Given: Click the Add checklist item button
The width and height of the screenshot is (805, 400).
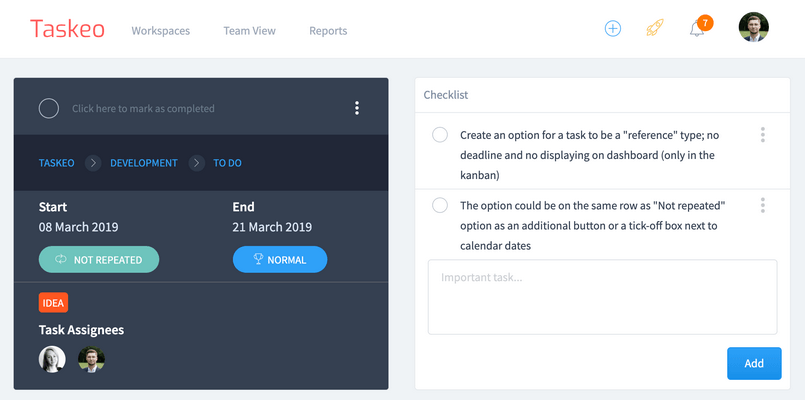Looking at the screenshot, I should pos(754,363).
